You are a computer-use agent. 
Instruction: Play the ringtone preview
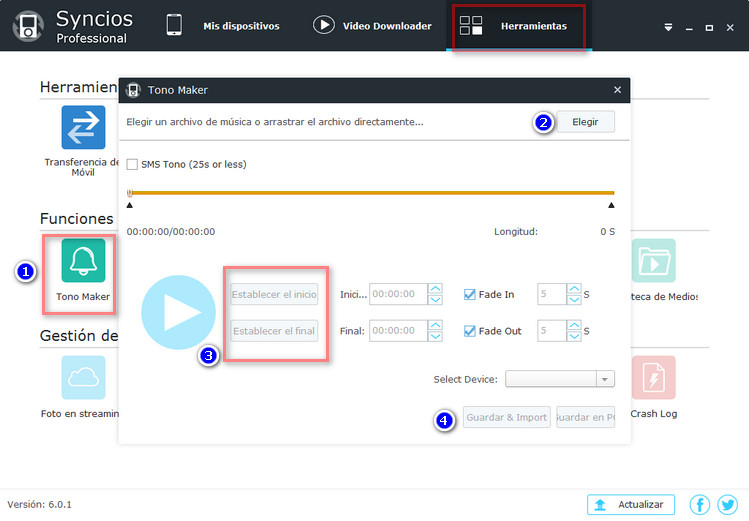179,312
